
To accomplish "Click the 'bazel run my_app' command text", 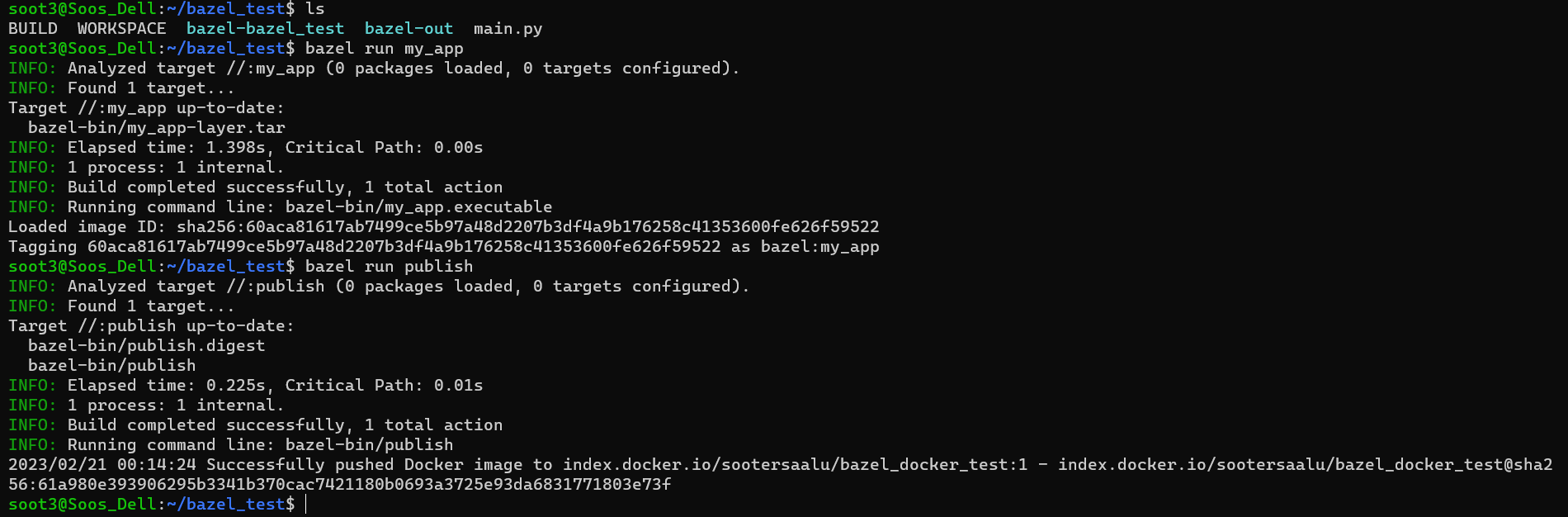I will click(384, 49).
